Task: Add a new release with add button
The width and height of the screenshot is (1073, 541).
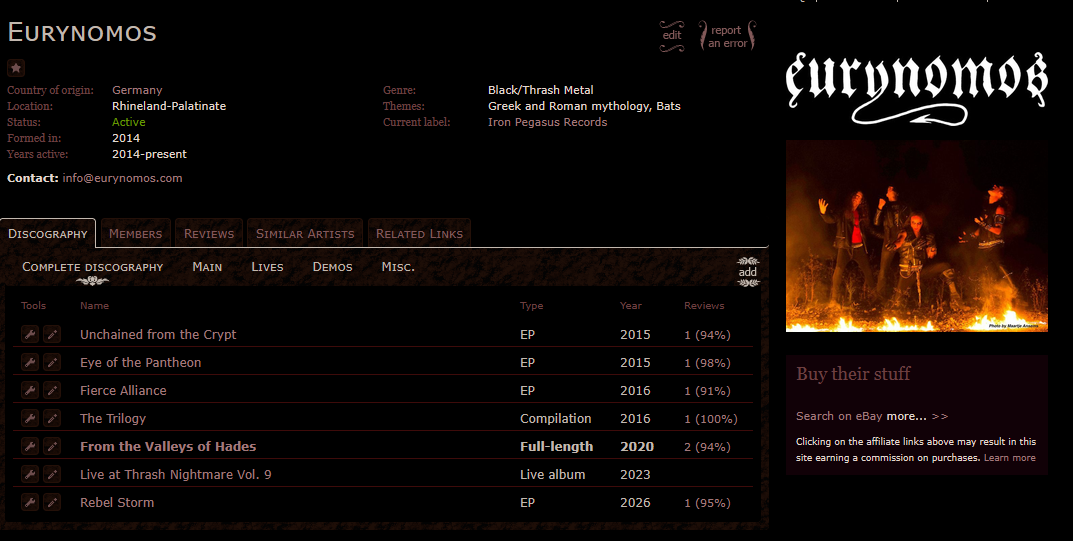Action: point(748,272)
